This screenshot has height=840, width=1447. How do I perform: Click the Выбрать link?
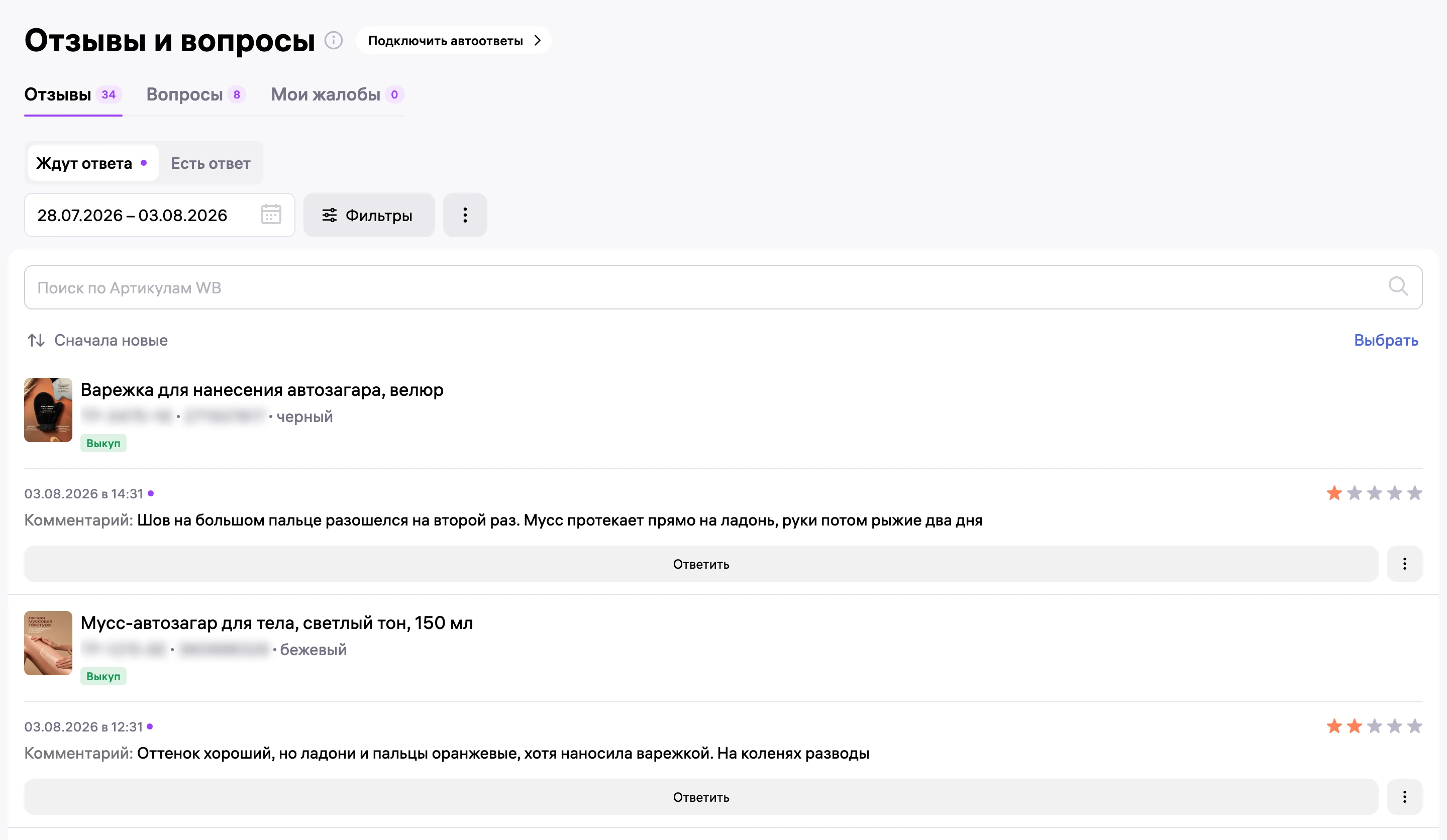(x=1386, y=341)
